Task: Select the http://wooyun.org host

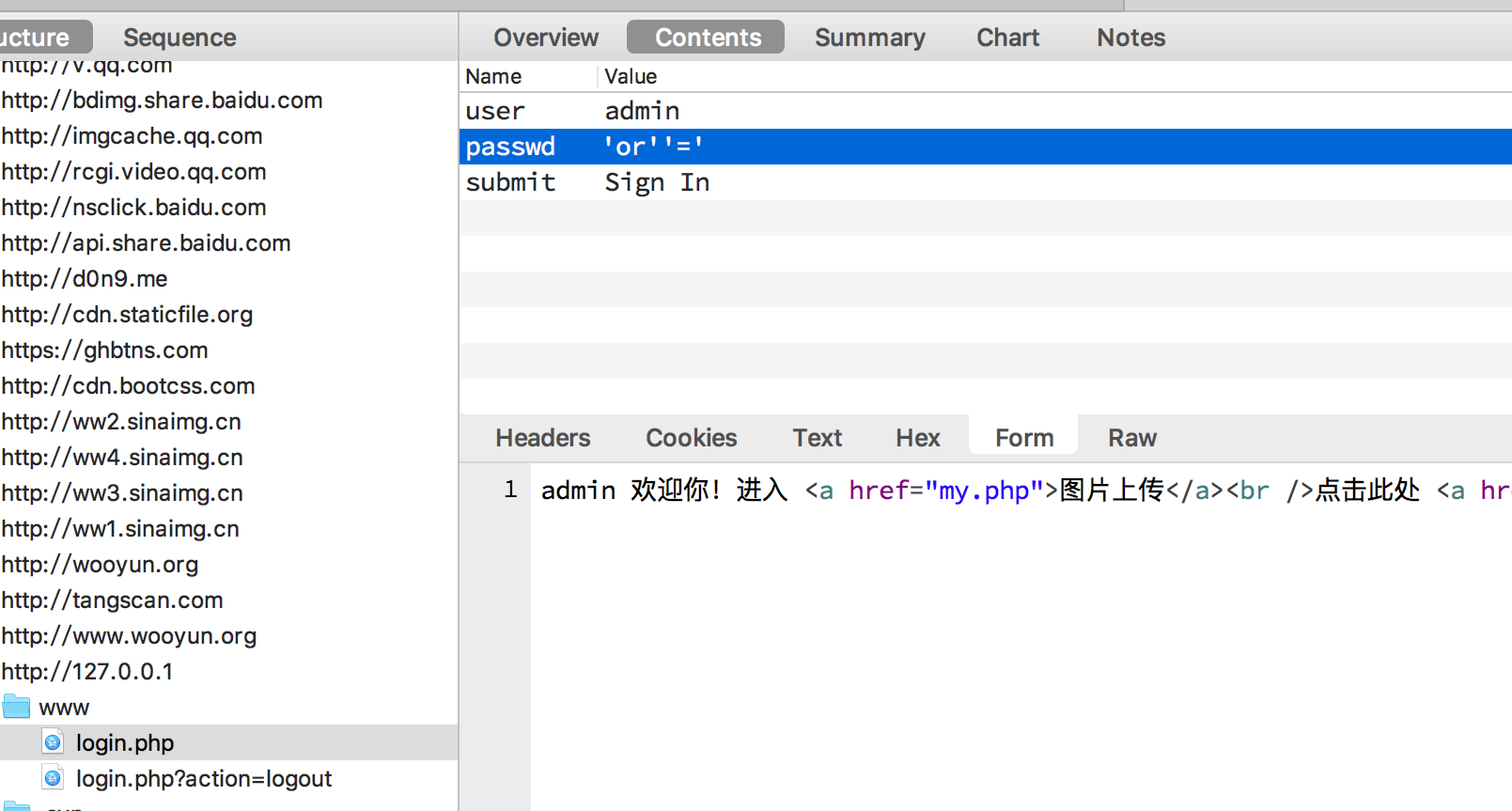Action: pyautogui.click(x=100, y=564)
